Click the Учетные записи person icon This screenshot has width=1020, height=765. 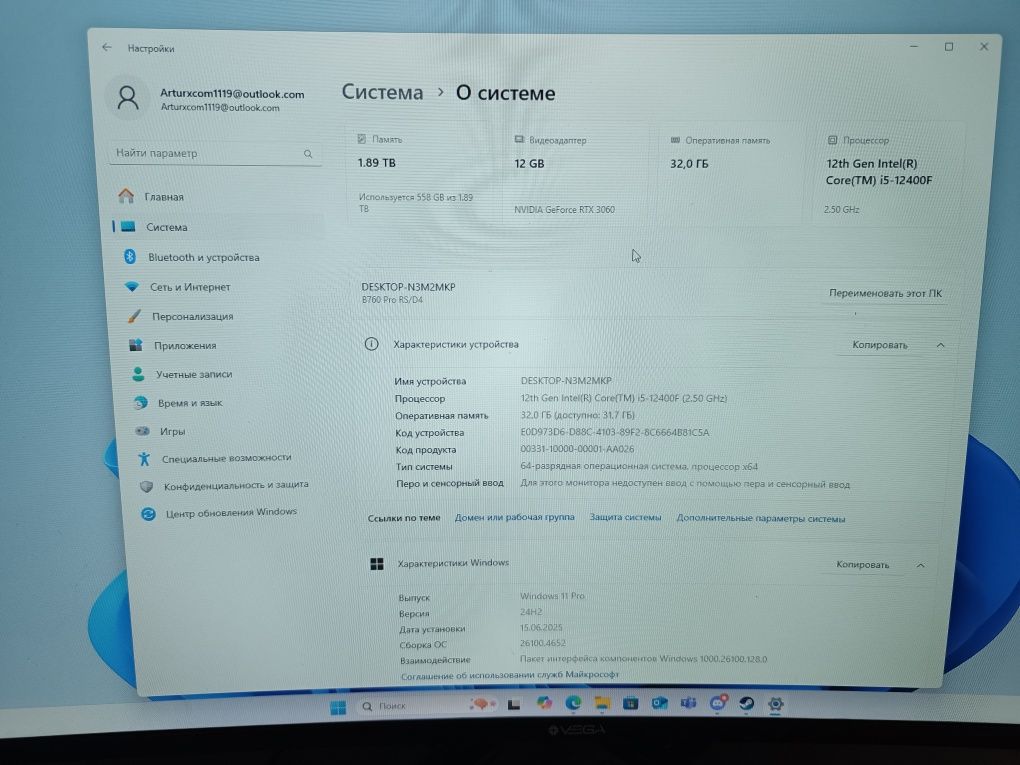[x=138, y=374]
